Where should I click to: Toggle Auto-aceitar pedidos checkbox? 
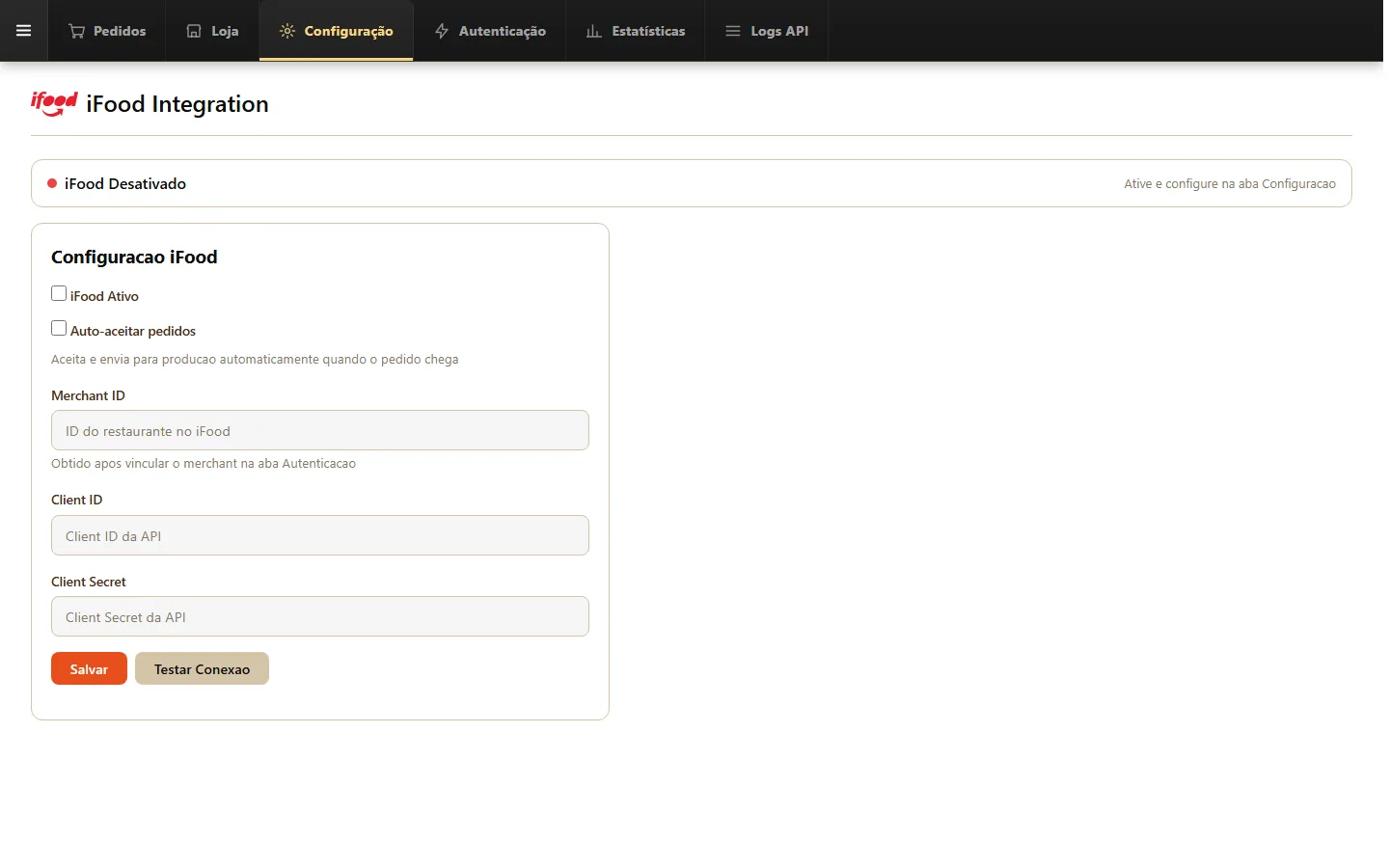pyautogui.click(x=59, y=328)
